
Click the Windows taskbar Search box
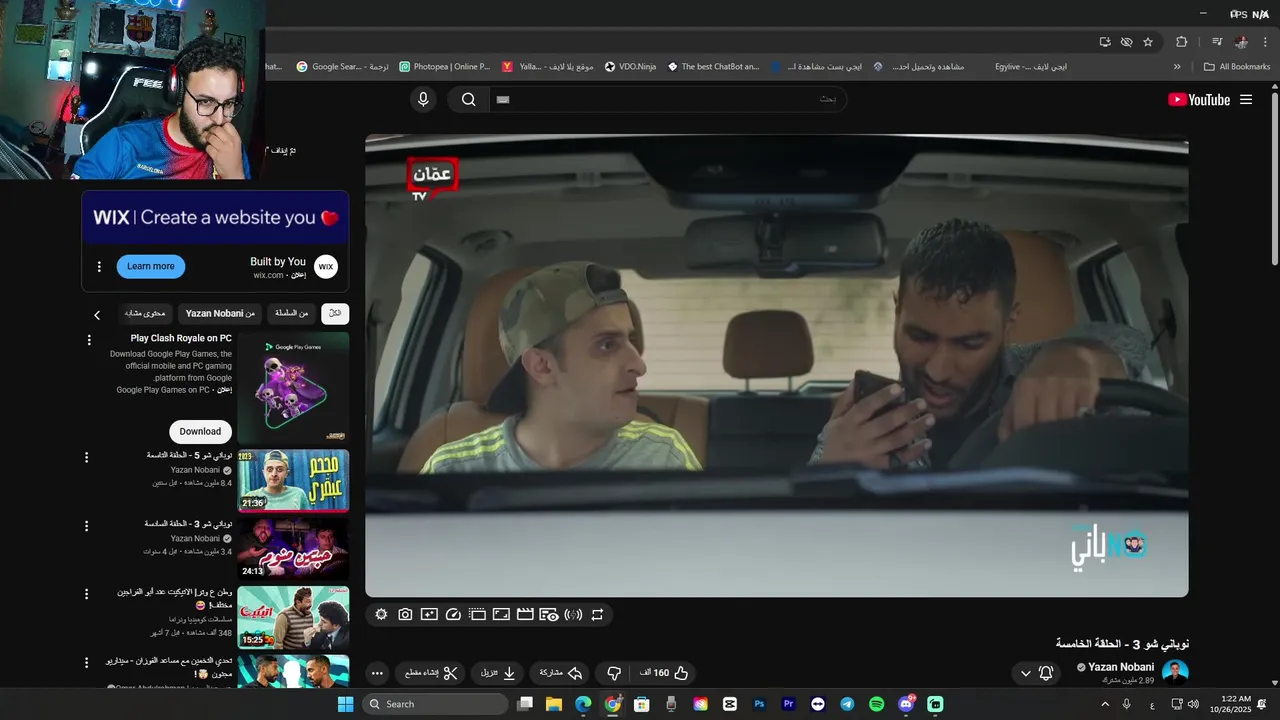pyautogui.click(x=435, y=704)
